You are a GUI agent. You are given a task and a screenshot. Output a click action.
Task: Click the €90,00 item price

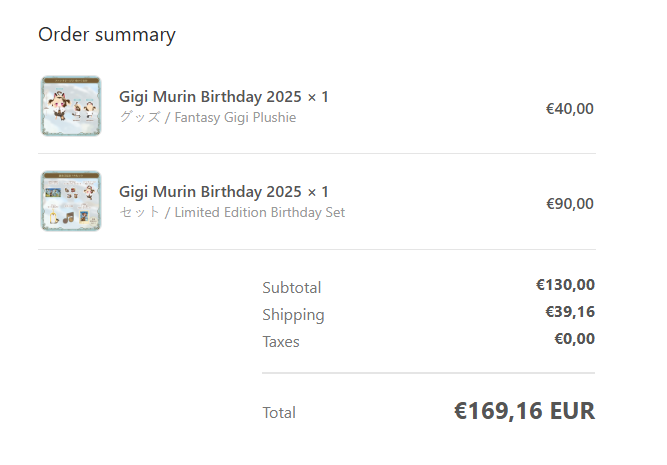click(x=569, y=204)
